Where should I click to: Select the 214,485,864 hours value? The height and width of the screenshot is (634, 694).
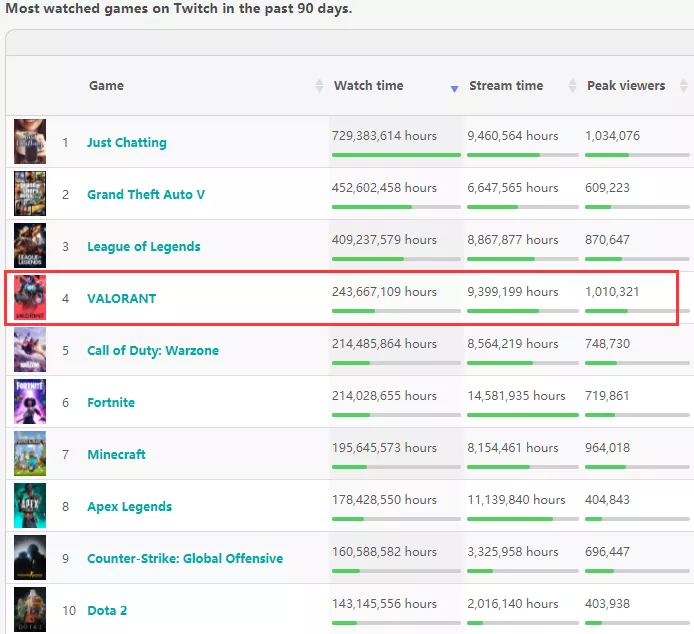click(x=384, y=344)
